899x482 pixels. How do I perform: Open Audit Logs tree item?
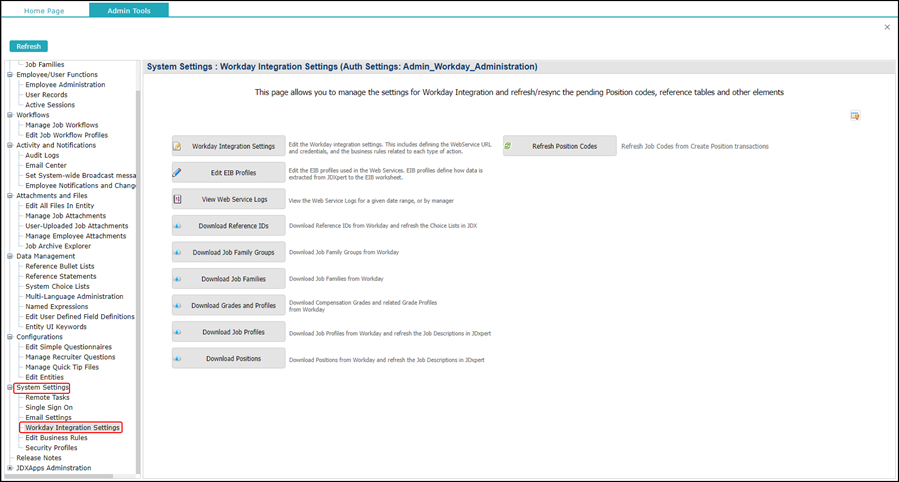point(42,155)
